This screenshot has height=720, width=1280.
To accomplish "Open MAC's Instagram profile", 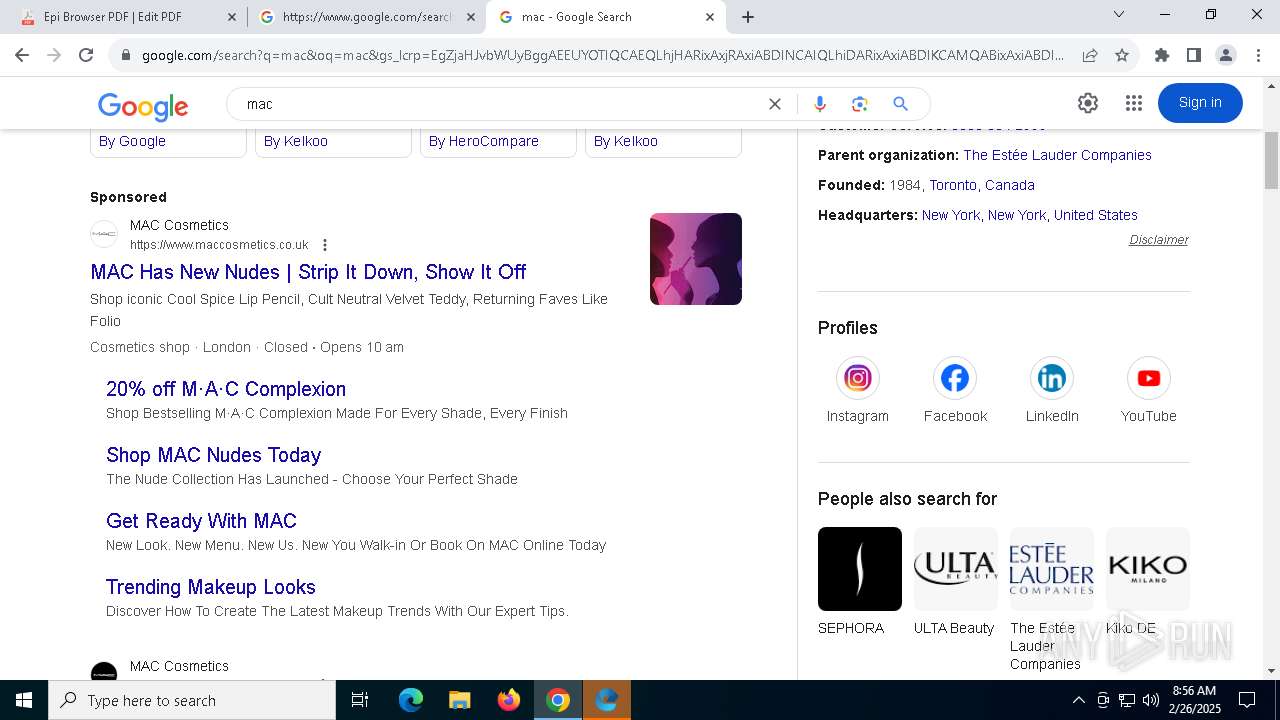I will click(858, 390).
